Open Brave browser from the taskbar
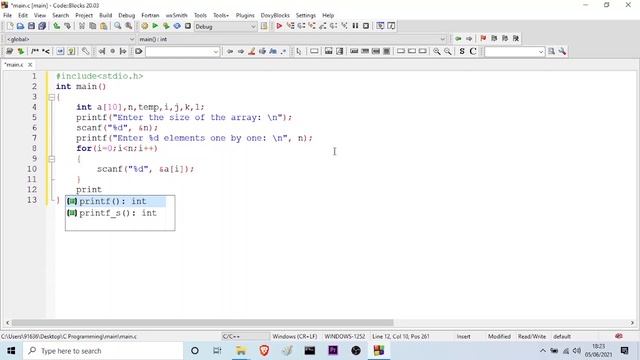Screen dimensions: 640x360 (264, 351)
